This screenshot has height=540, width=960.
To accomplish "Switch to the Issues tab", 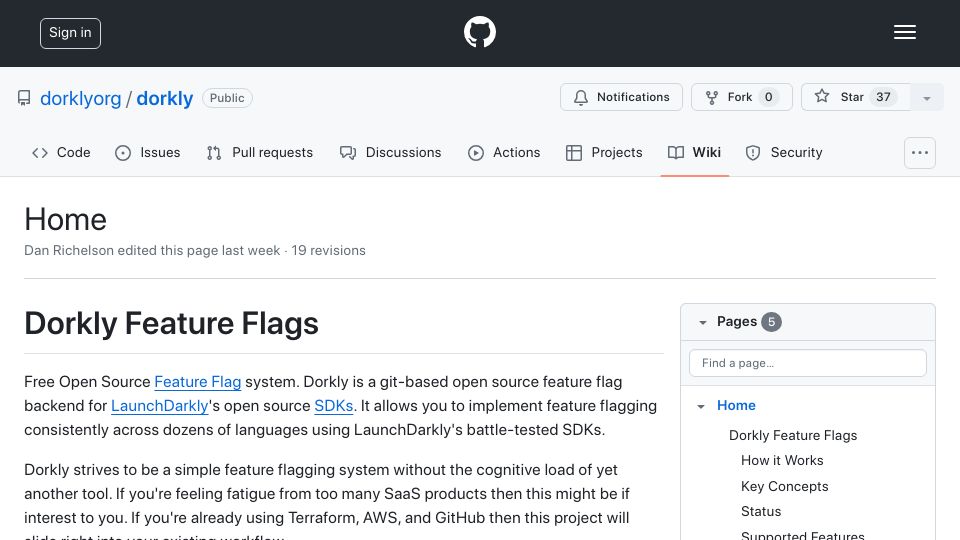I will [148, 152].
